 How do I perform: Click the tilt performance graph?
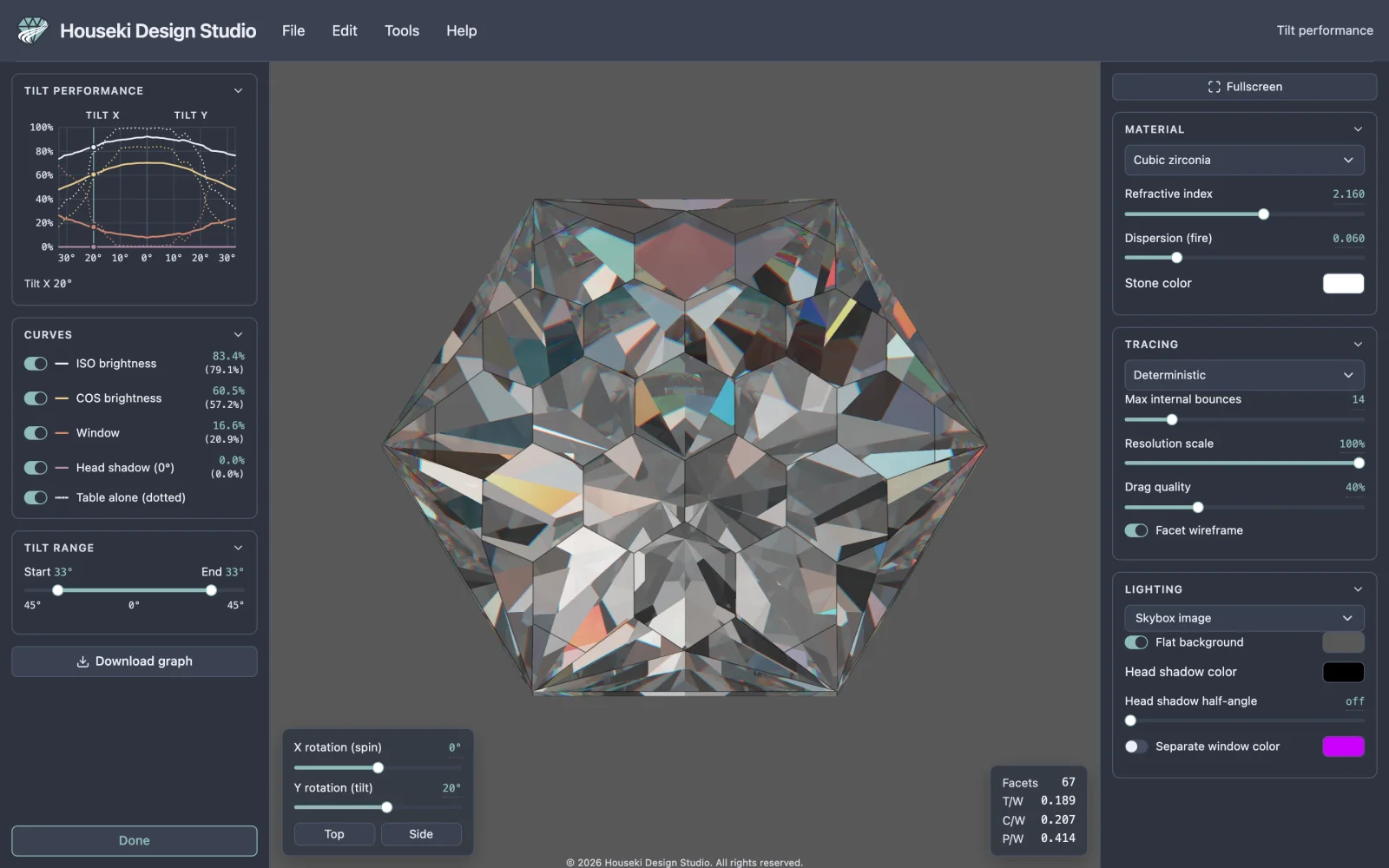(x=147, y=187)
